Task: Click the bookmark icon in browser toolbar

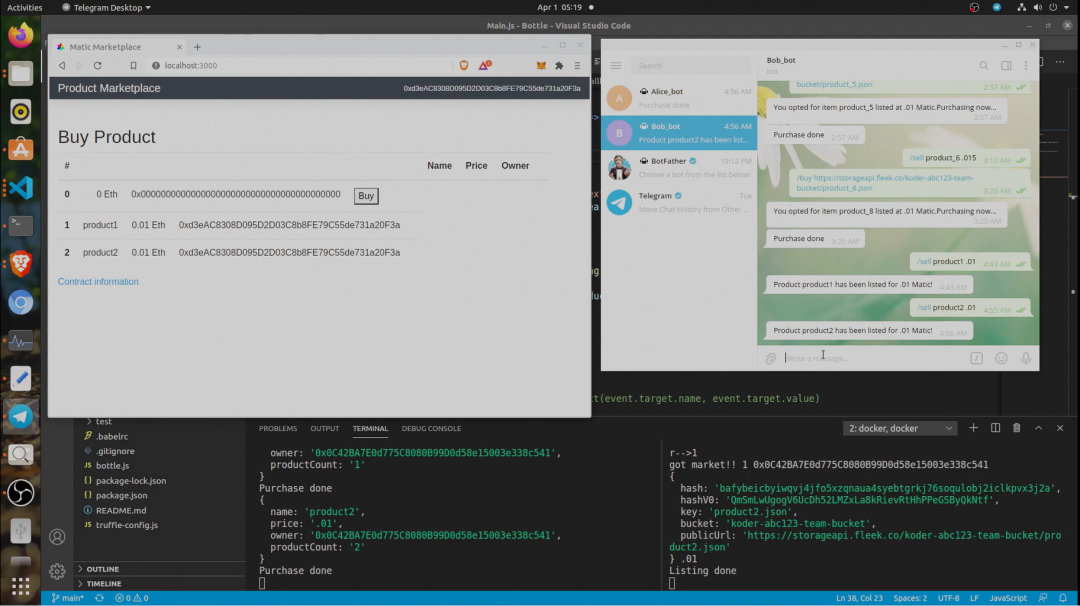Action: tap(133, 65)
